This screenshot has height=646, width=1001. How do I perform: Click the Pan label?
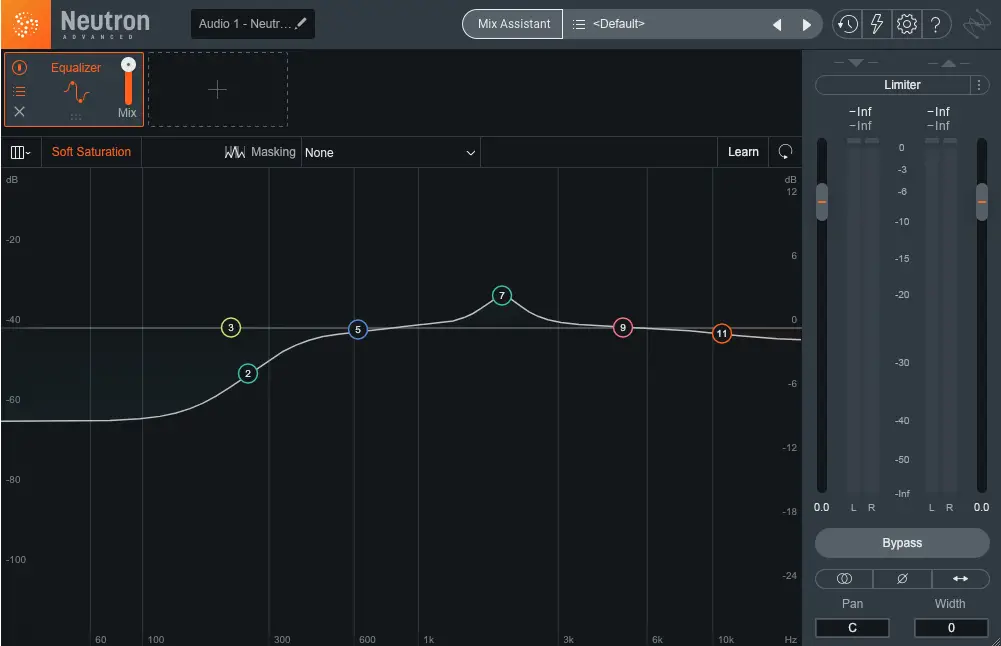[852, 603]
